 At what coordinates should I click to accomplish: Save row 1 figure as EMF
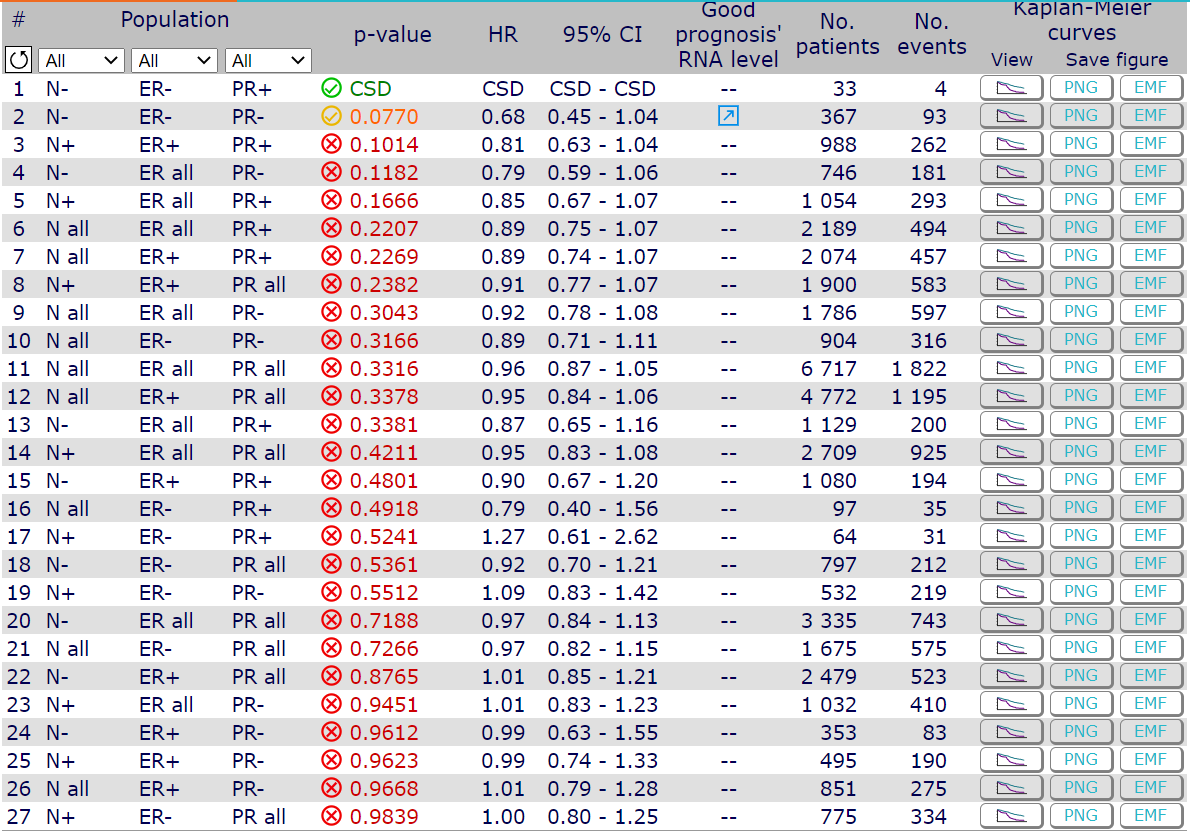(1151, 88)
